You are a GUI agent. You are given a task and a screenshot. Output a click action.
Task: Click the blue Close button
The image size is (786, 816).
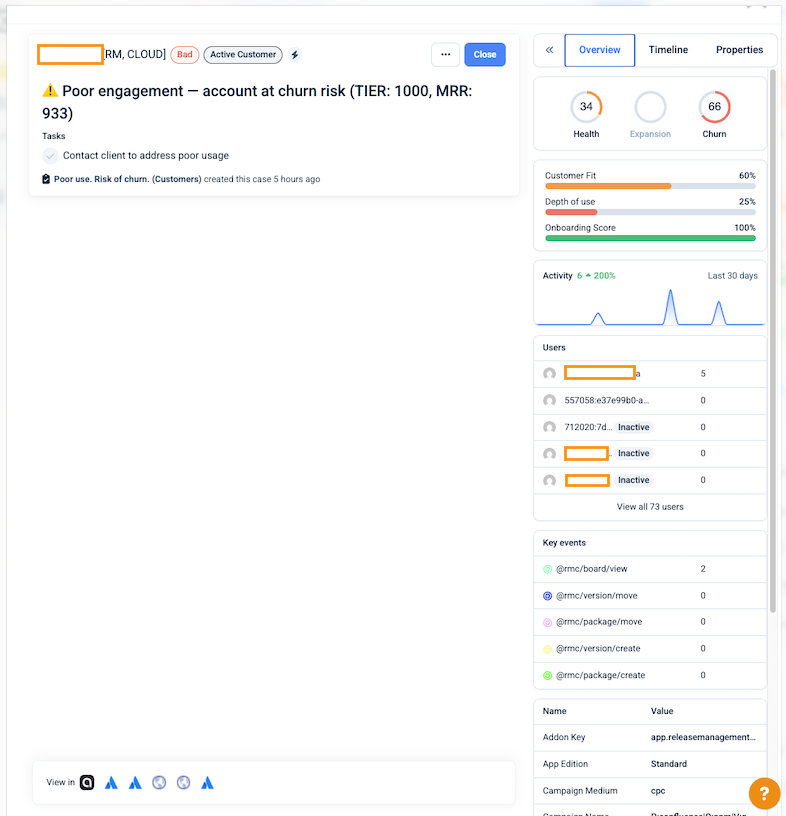[485, 55]
